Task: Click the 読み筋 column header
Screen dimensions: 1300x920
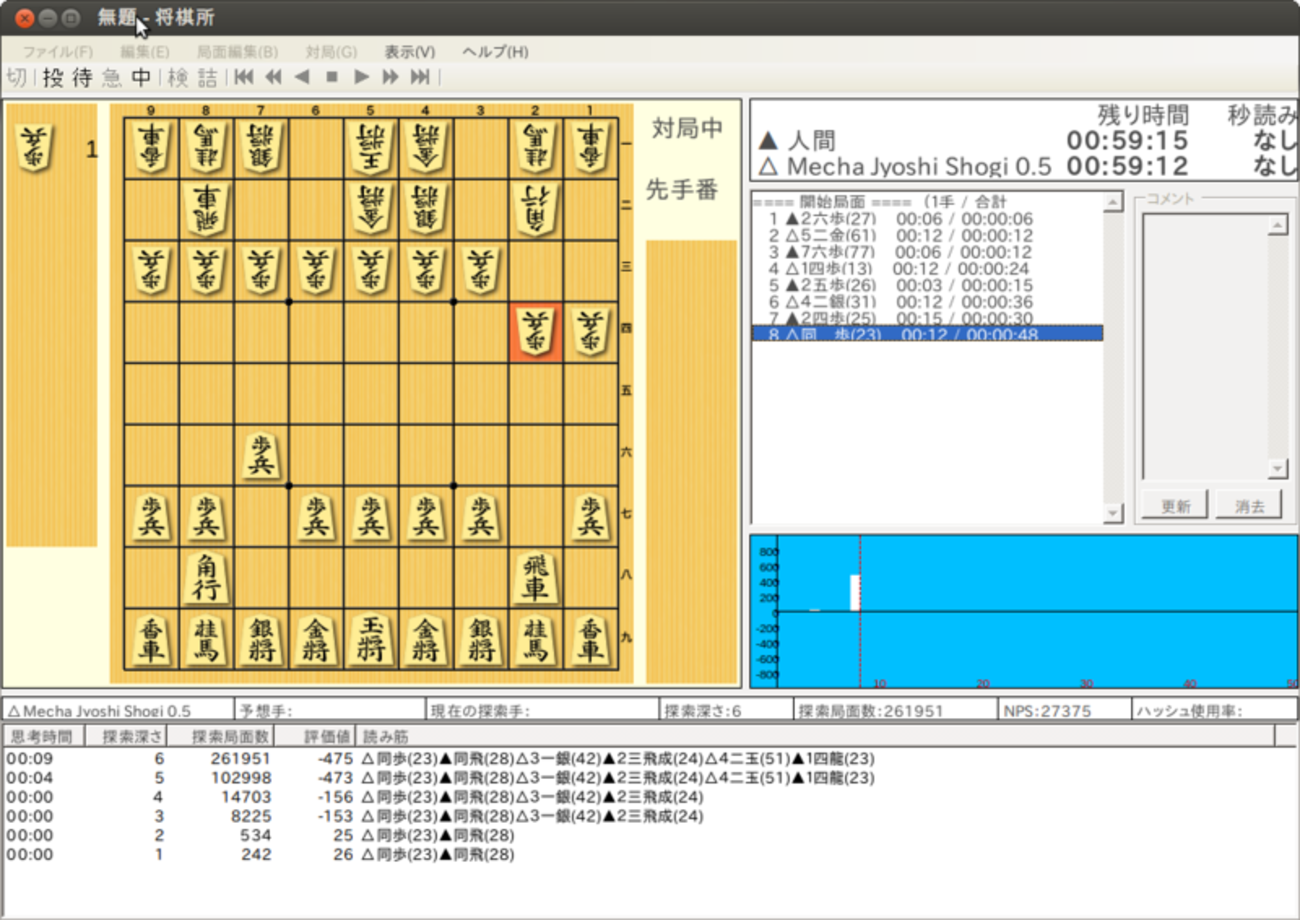Action: tap(815, 737)
